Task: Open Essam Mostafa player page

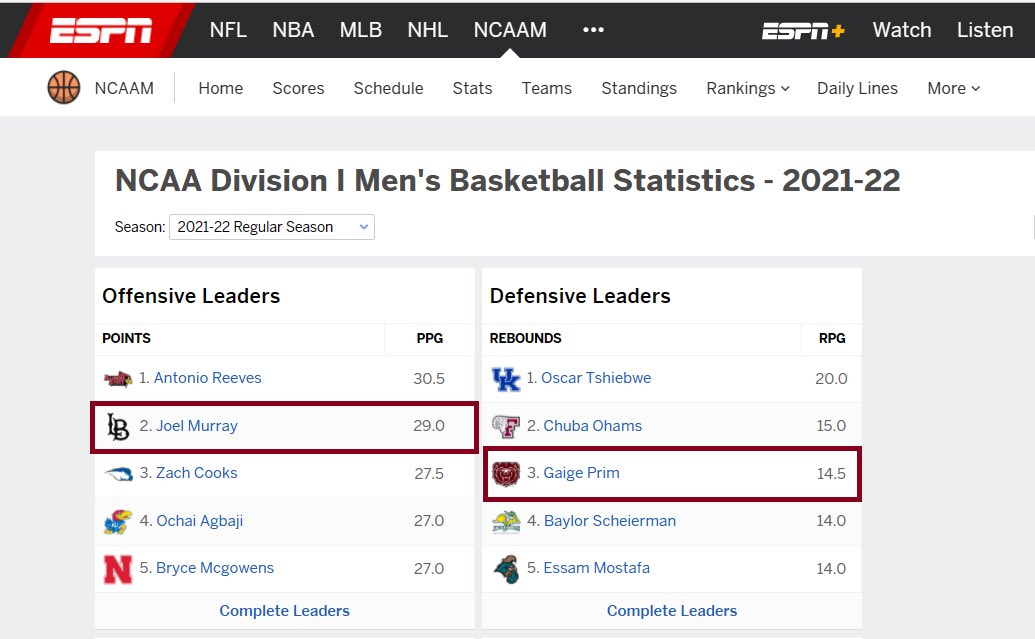Action: (597, 568)
